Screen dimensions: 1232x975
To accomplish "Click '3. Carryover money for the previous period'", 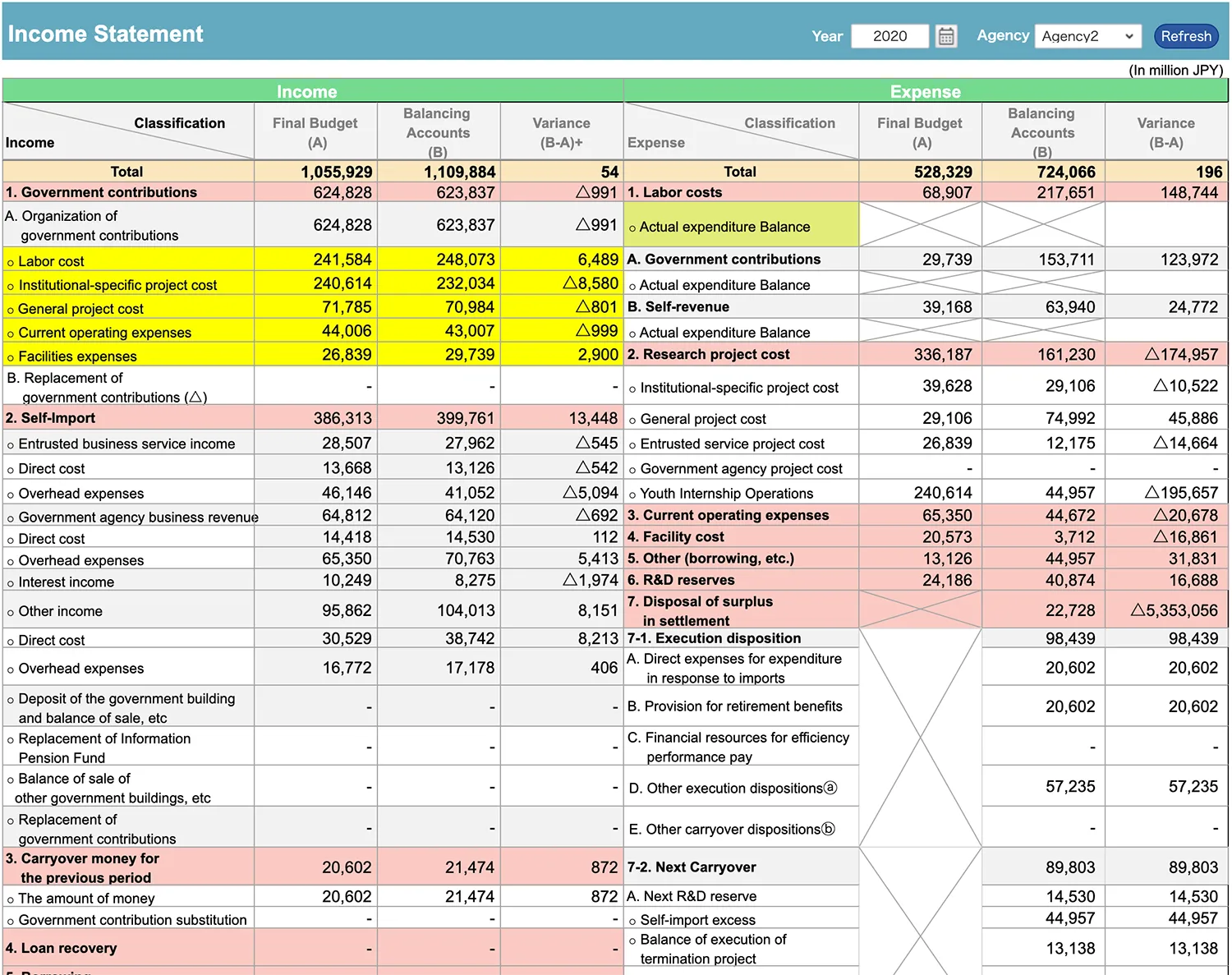I will click(82, 867).
